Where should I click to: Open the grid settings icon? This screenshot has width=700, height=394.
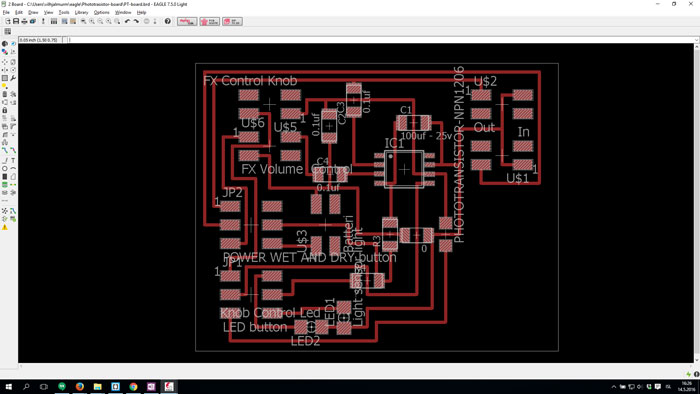point(8,31)
